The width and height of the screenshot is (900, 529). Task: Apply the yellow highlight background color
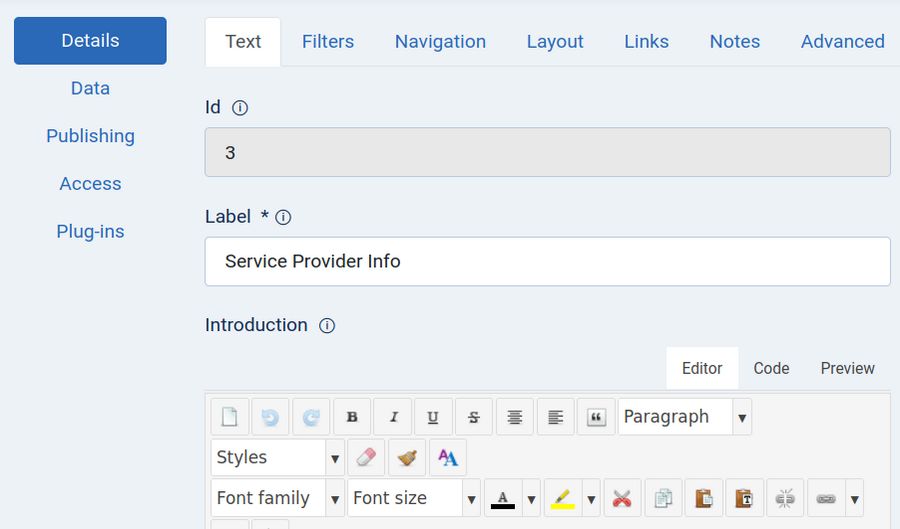(563, 498)
